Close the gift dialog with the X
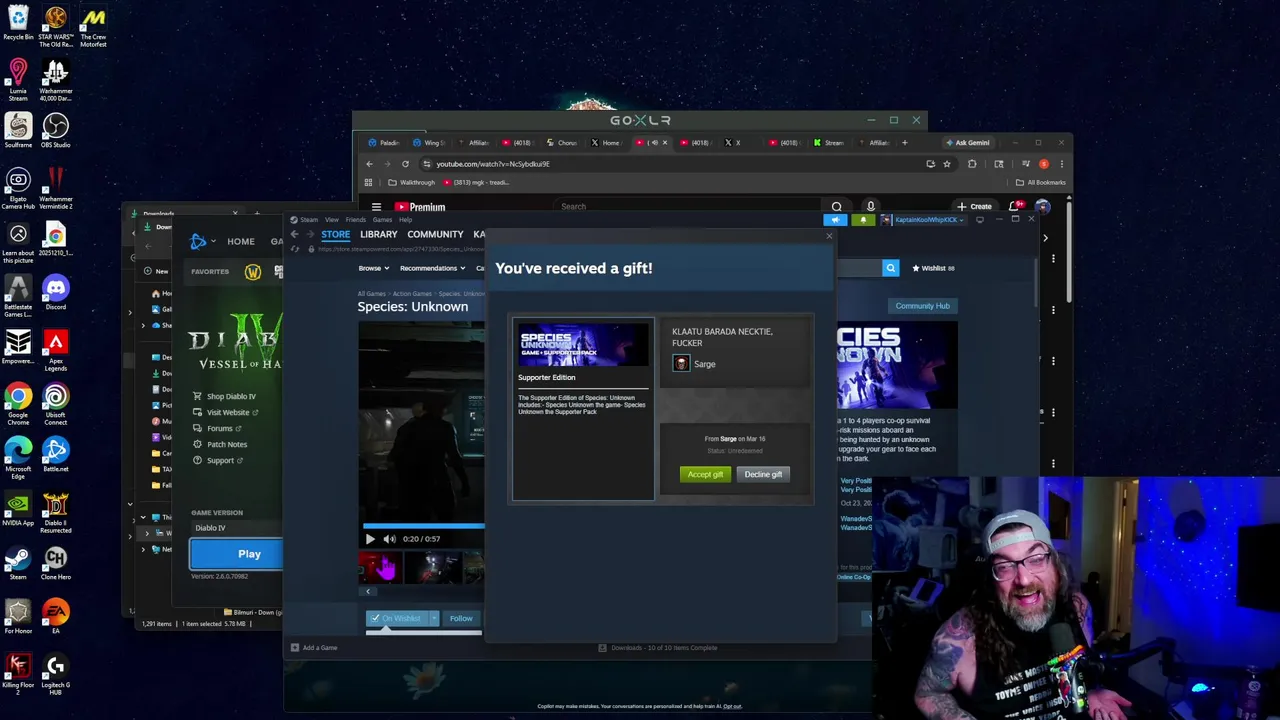 [x=829, y=236]
